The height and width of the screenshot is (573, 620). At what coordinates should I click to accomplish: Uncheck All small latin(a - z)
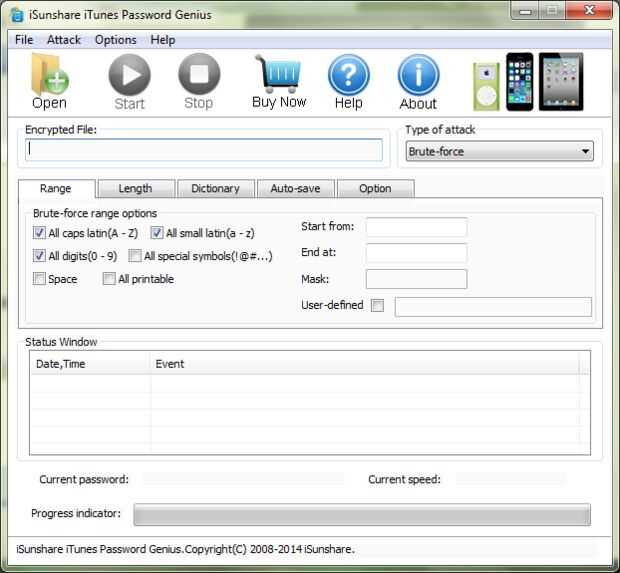point(157,233)
